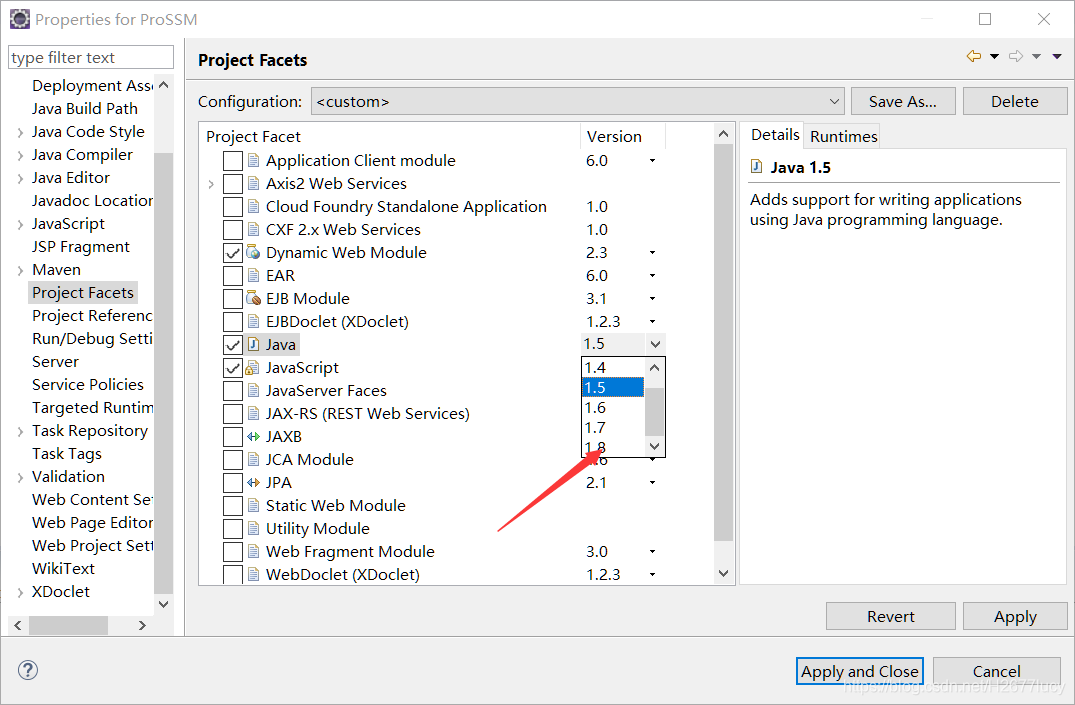
Task: Click the Application Client module document icon
Action: point(254,160)
